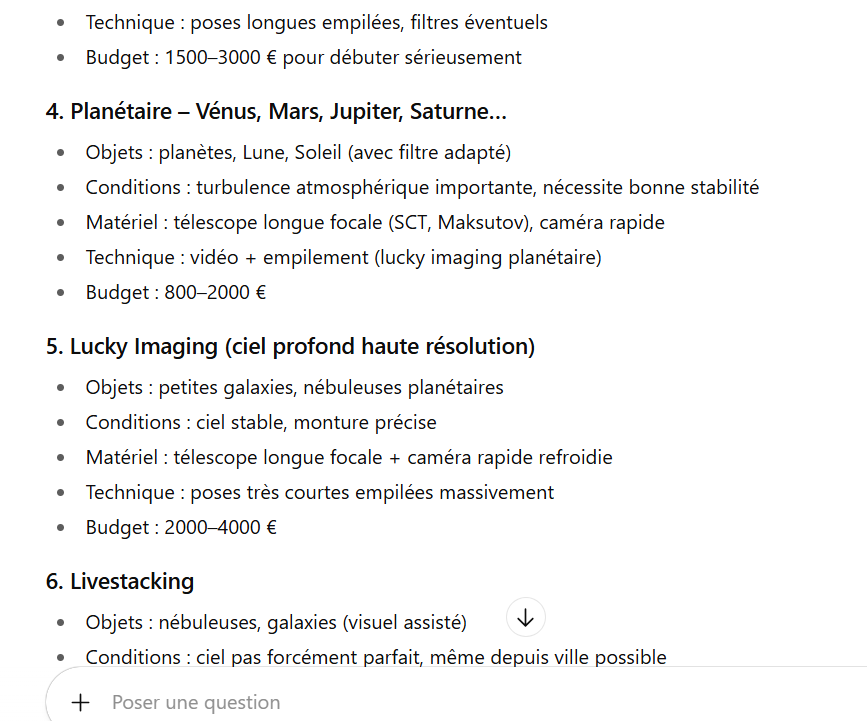867x721 pixels.
Task: Click the "Budget : 2000–4000 €" bullet
Action: [x=181, y=527]
